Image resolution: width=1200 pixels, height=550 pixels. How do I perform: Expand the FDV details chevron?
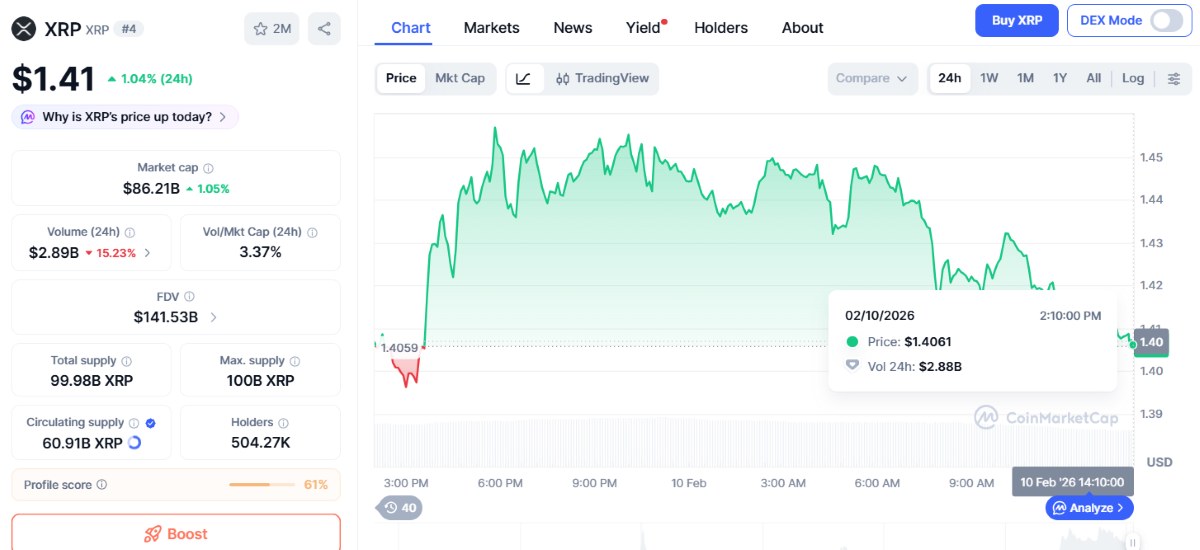point(213,317)
